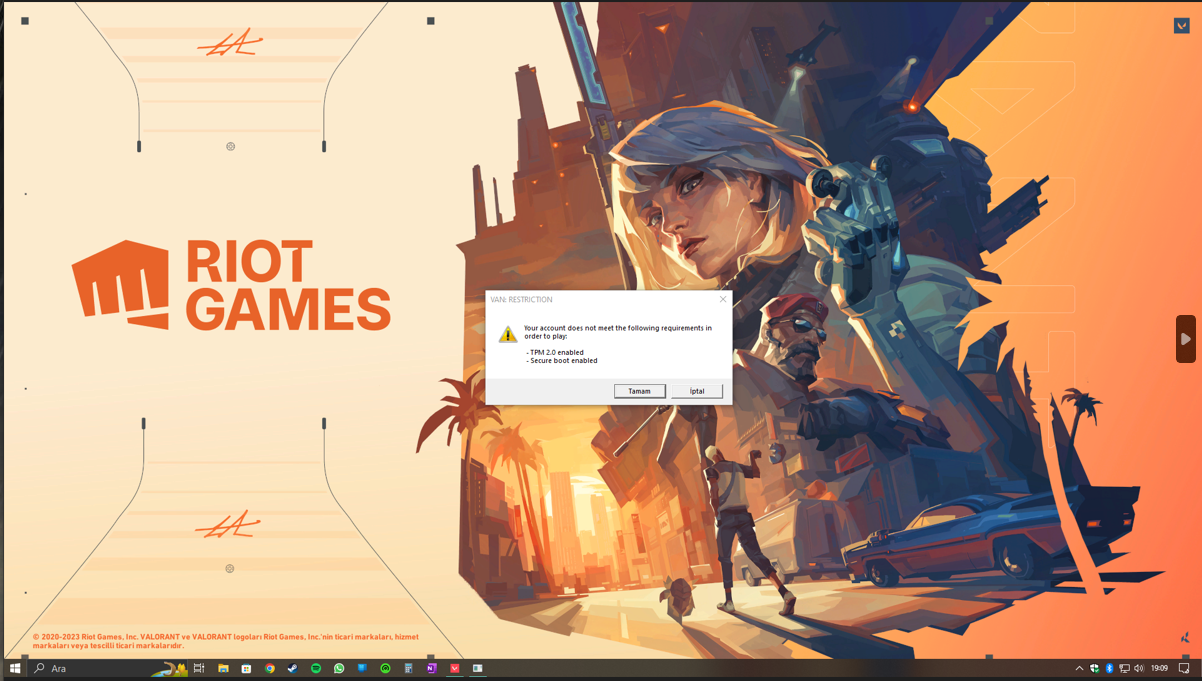1202x681 pixels.
Task: Open network status tray icon
Action: (x=1124, y=668)
